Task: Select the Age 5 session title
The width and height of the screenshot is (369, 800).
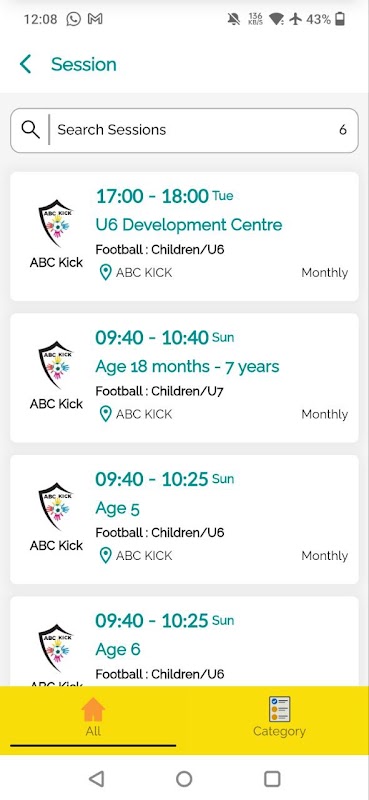Action: pos(117,509)
